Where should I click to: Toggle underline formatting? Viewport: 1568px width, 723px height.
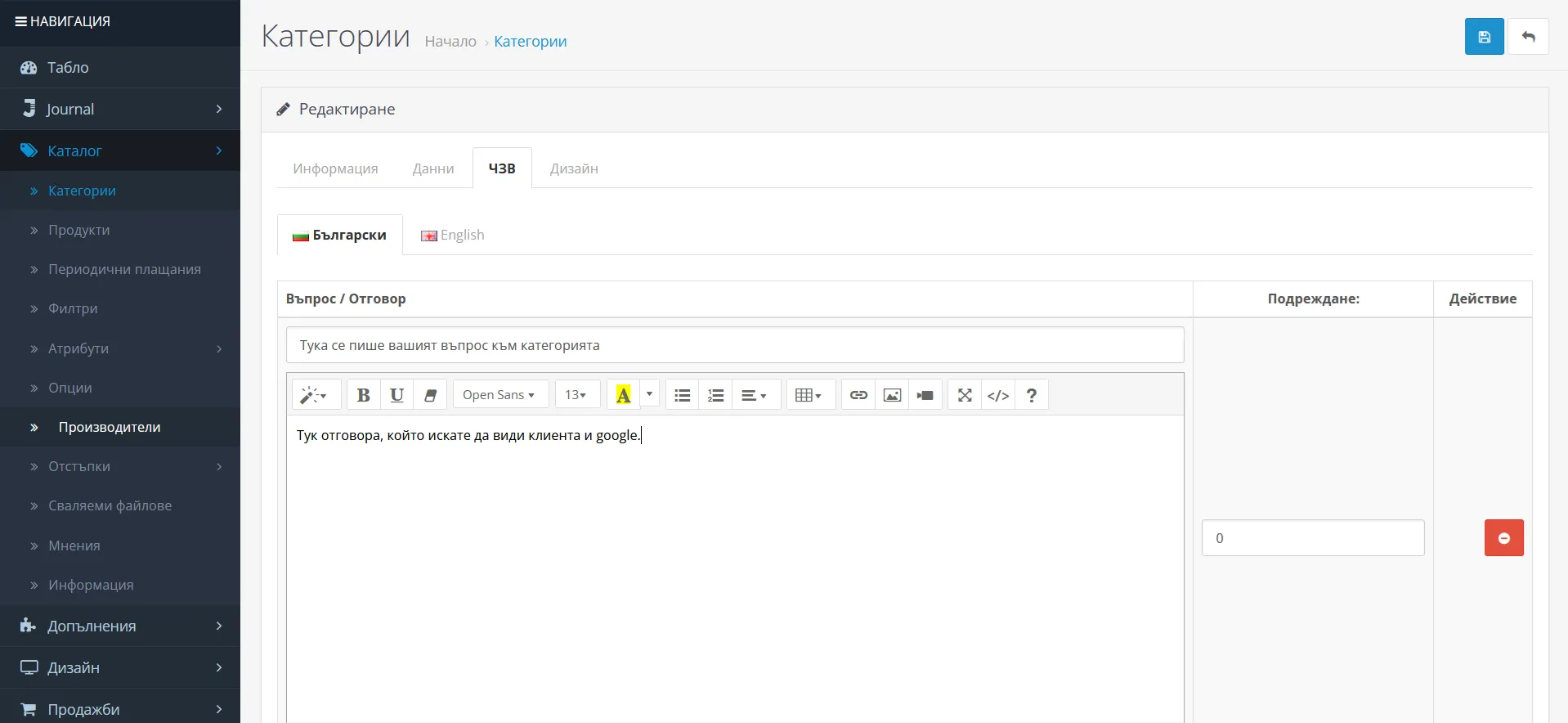click(x=397, y=395)
